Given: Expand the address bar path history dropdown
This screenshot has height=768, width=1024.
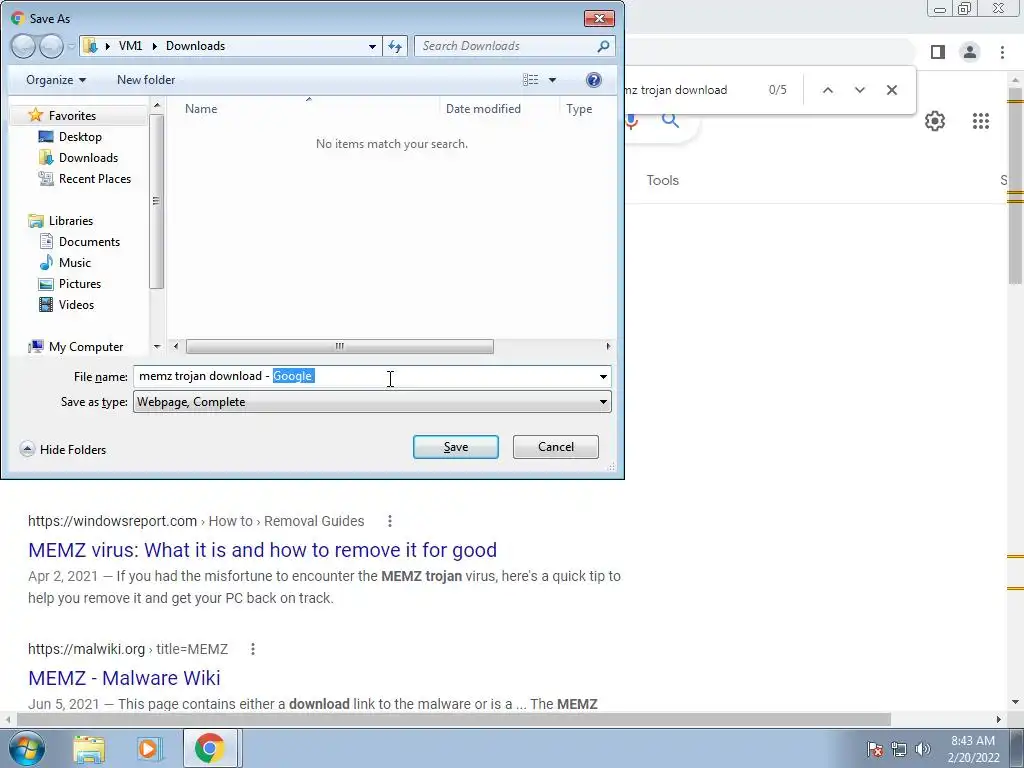Looking at the screenshot, I should point(372,46).
